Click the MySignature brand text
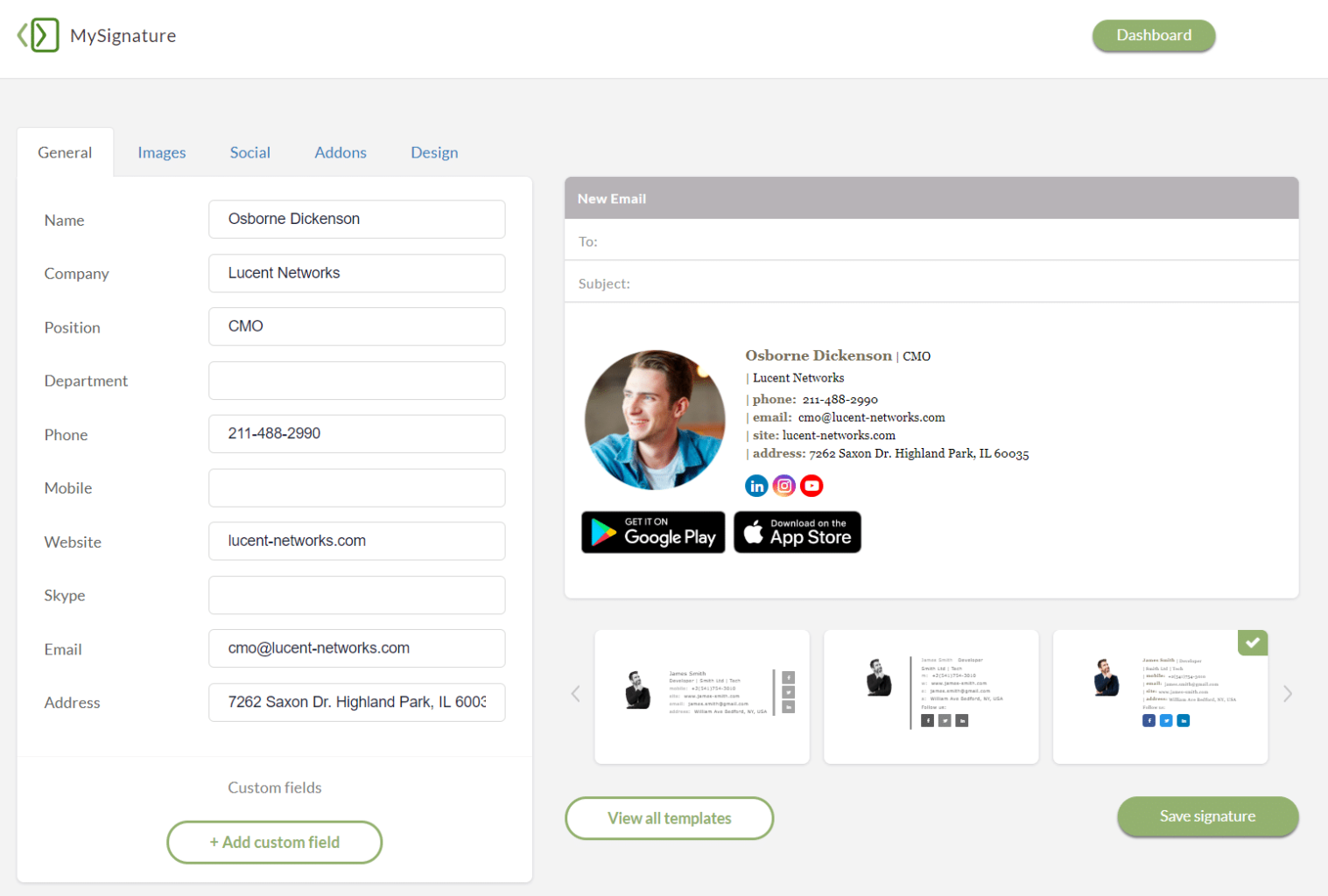The height and width of the screenshot is (896, 1328). [123, 36]
